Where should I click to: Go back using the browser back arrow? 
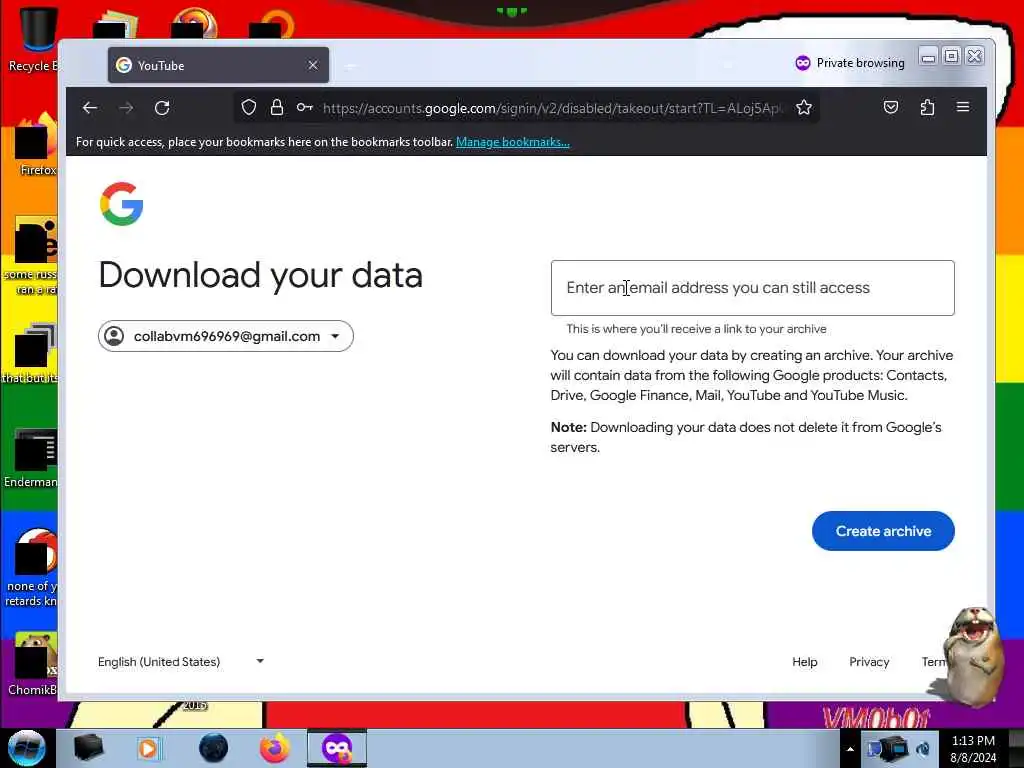[x=90, y=108]
